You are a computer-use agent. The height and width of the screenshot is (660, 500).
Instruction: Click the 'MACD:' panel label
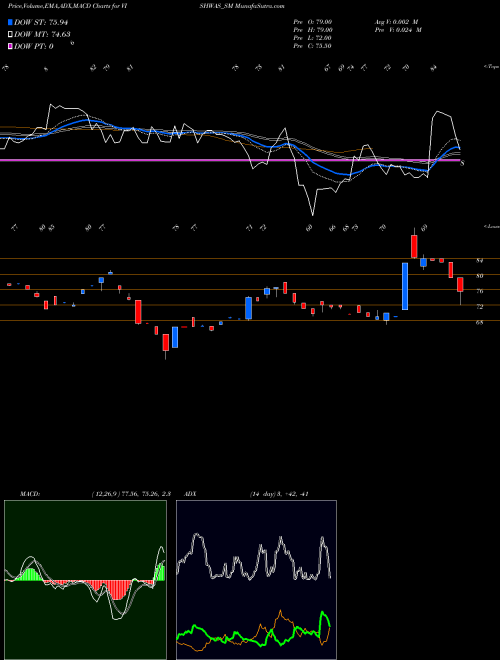pos(29,494)
